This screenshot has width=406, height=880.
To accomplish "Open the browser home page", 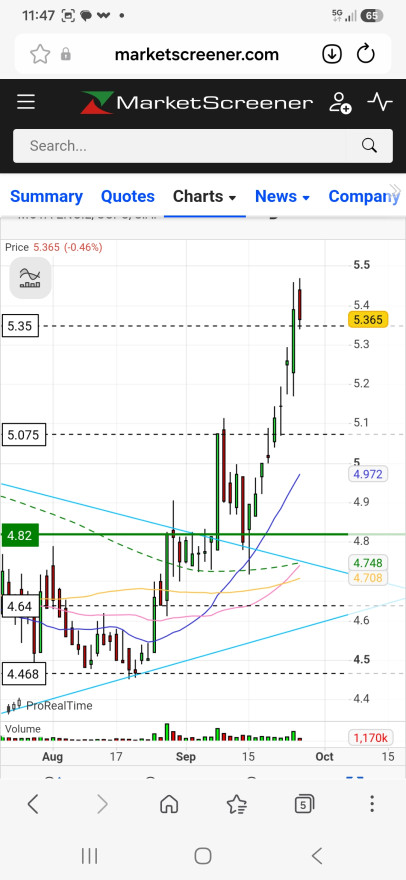I will (x=169, y=804).
